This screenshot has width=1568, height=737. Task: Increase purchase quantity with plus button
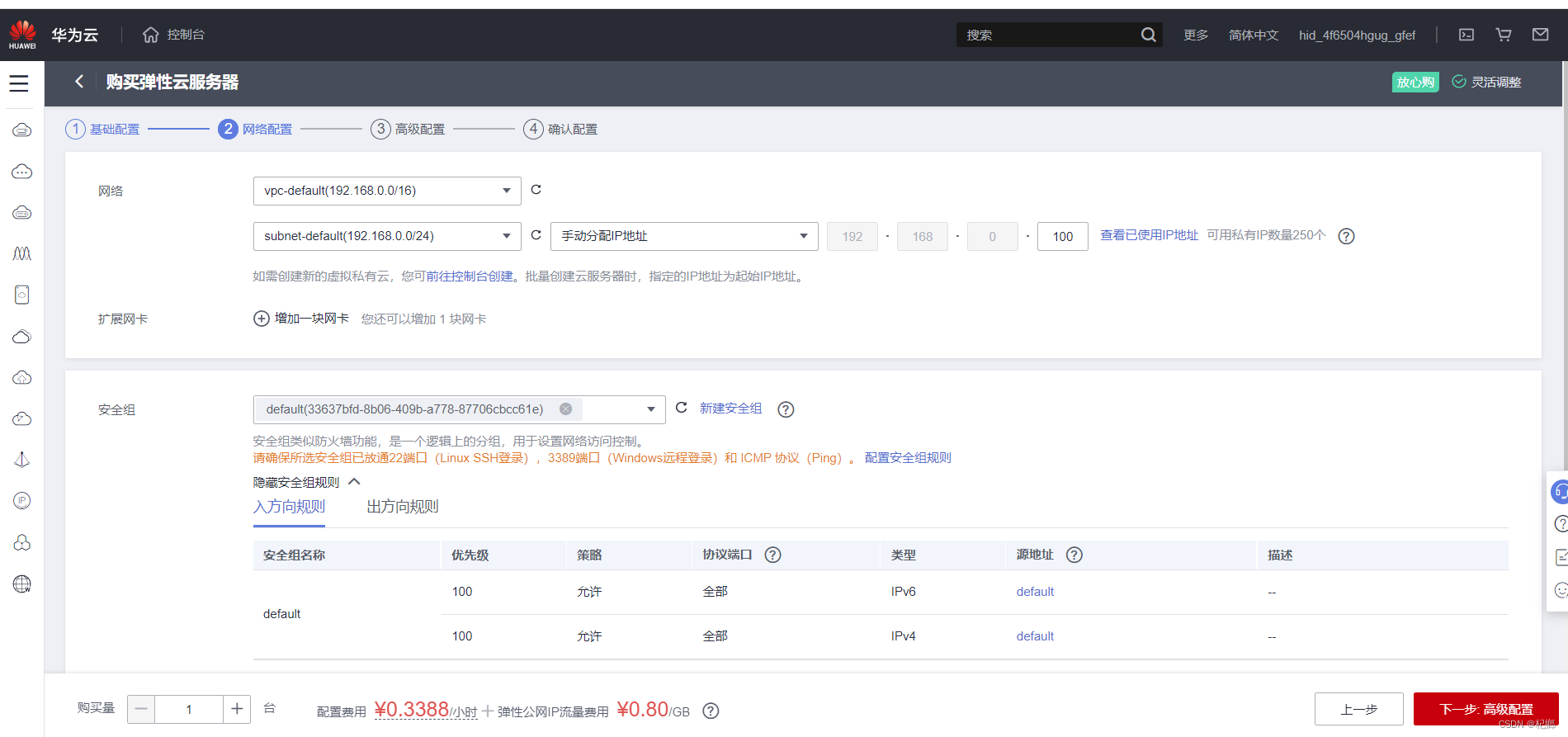[237, 709]
